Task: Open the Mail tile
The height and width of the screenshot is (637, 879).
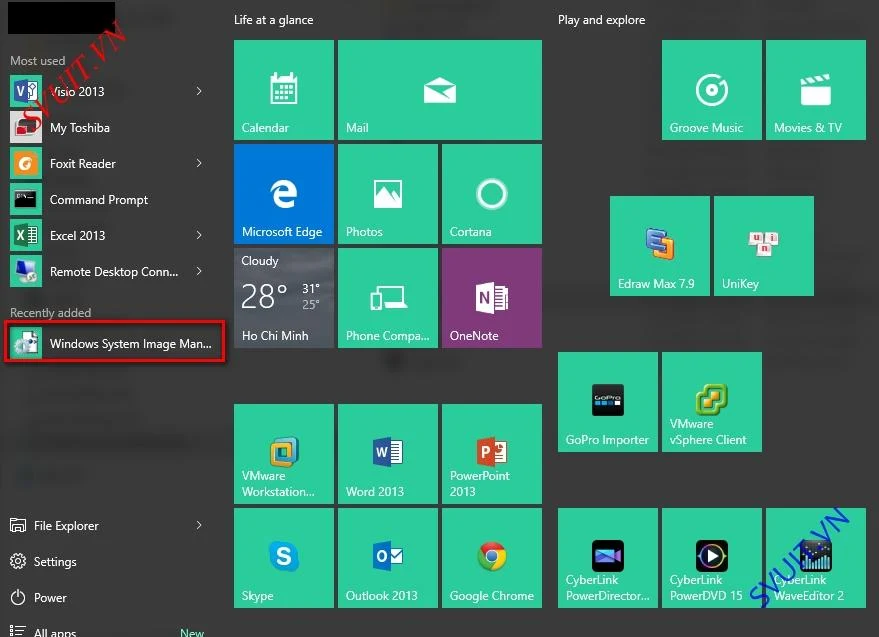Action: point(440,90)
